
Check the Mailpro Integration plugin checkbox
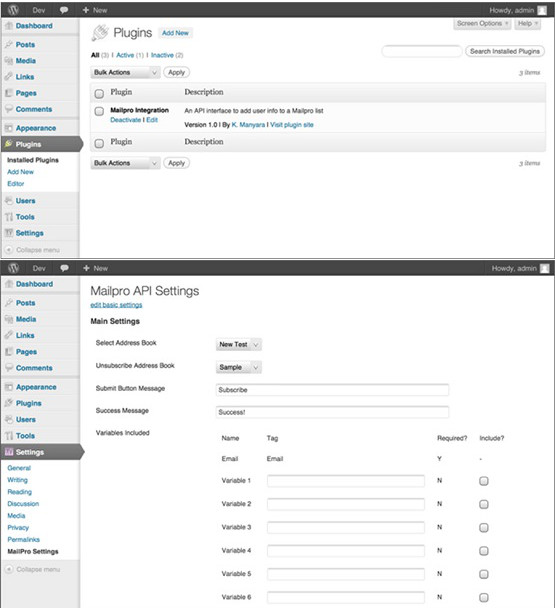click(99, 111)
